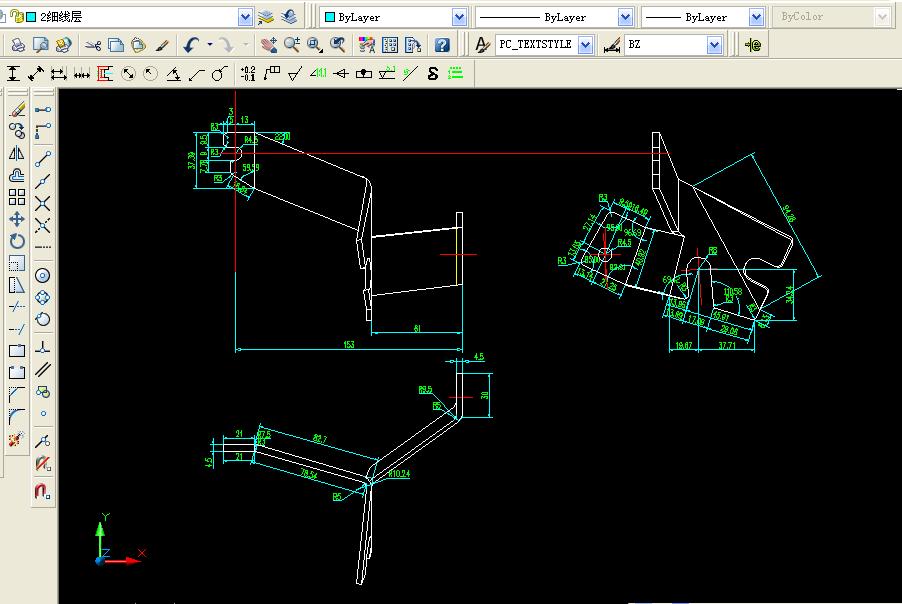Click the Paste clipboard icon
The height and width of the screenshot is (604, 902).
click(x=138, y=44)
